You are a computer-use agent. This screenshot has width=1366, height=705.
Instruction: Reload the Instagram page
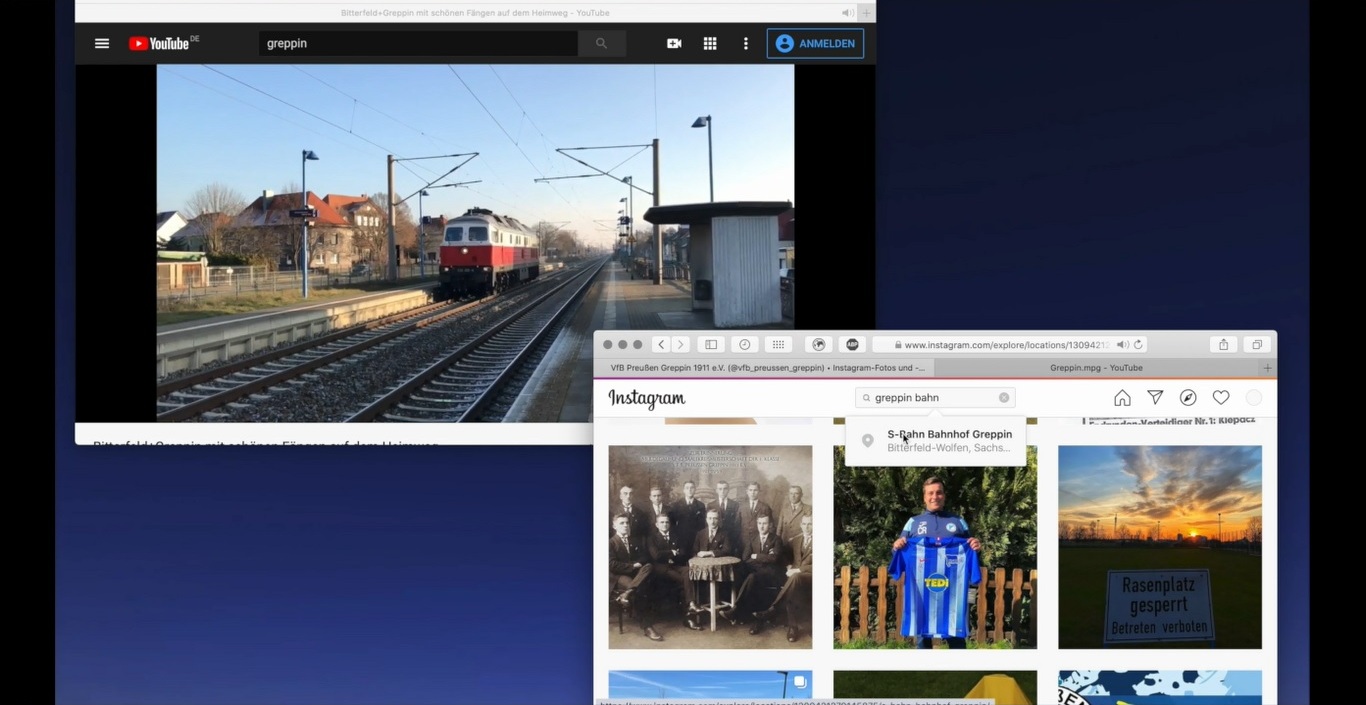click(x=1138, y=344)
